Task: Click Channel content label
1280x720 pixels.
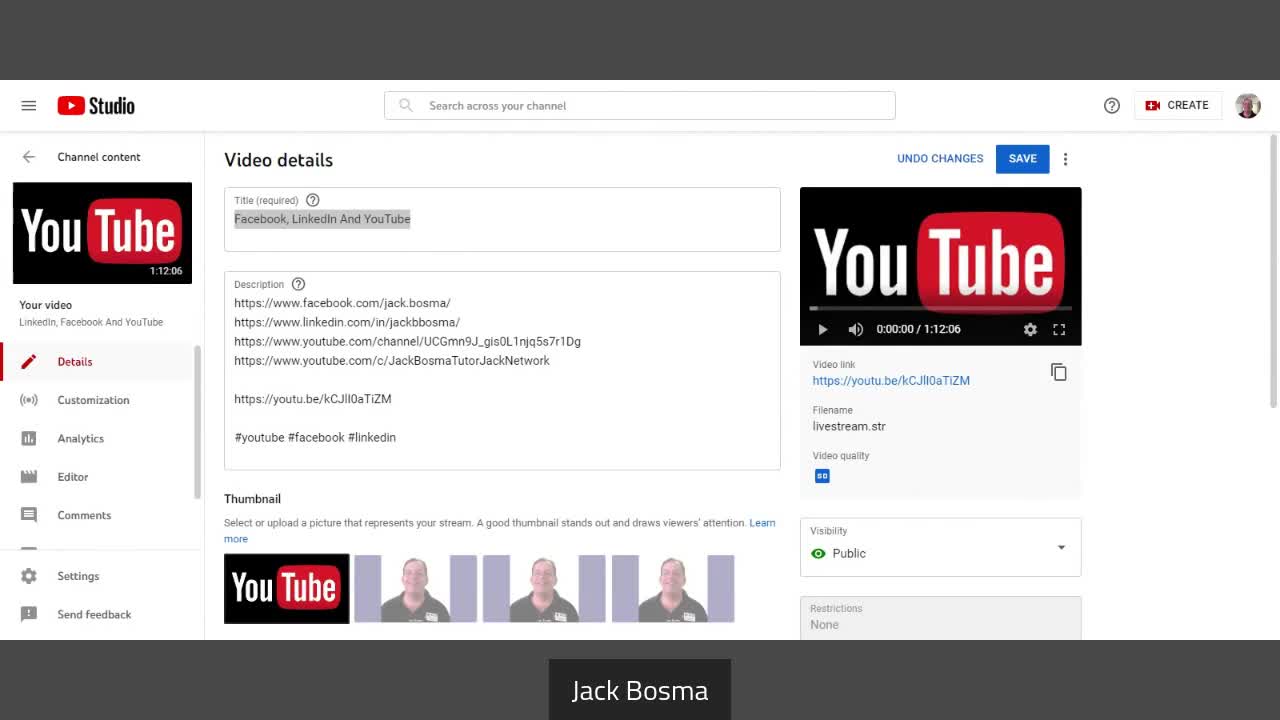Action: coord(99,157)
